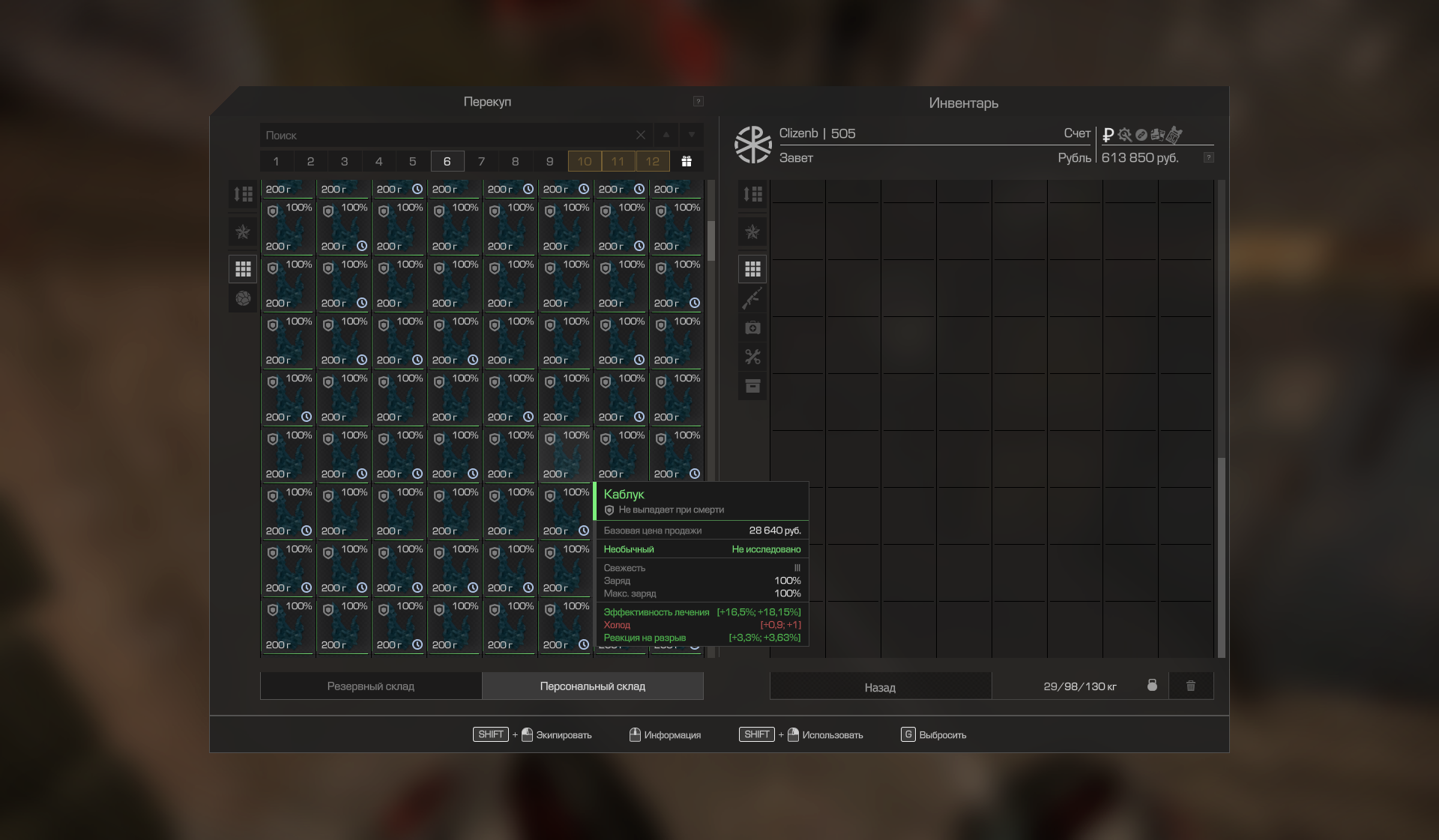Open the help question mark next to balance
The height and width of the screenshot is (840, 1439).
(1208, 157)
